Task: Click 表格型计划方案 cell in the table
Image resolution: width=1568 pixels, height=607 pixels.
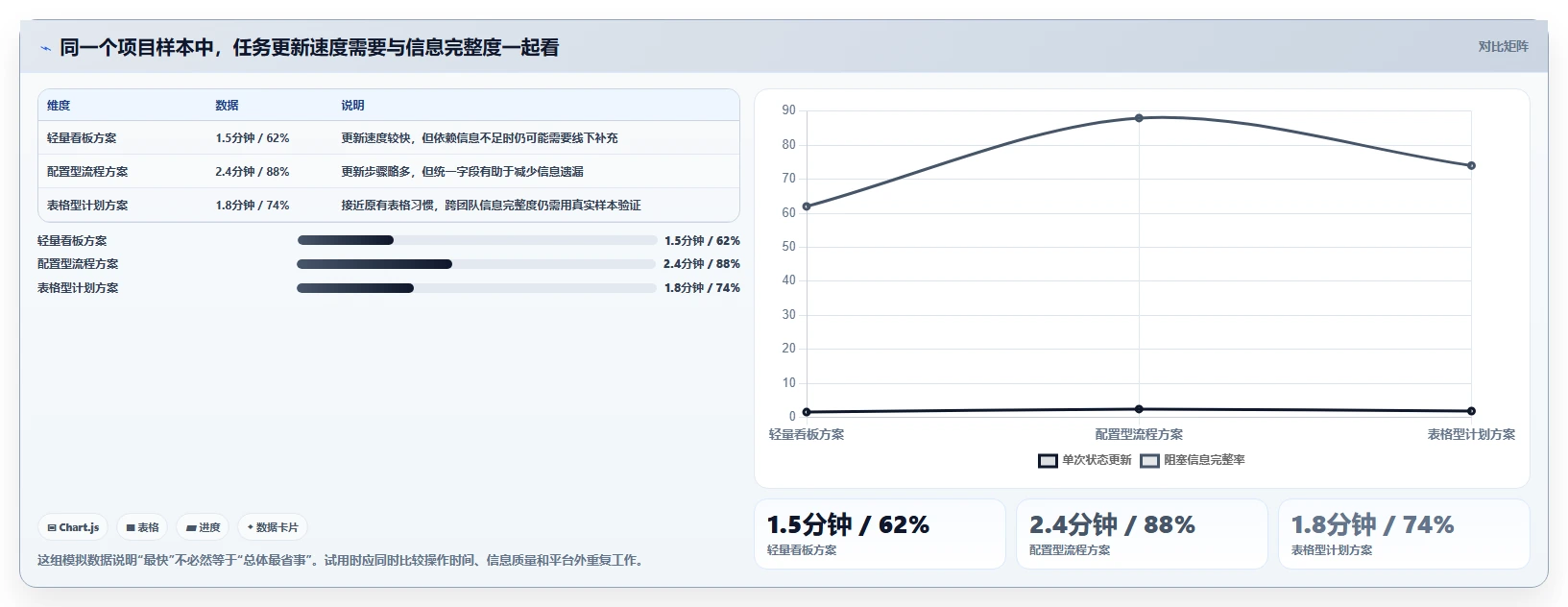Action: click(87, 206)
